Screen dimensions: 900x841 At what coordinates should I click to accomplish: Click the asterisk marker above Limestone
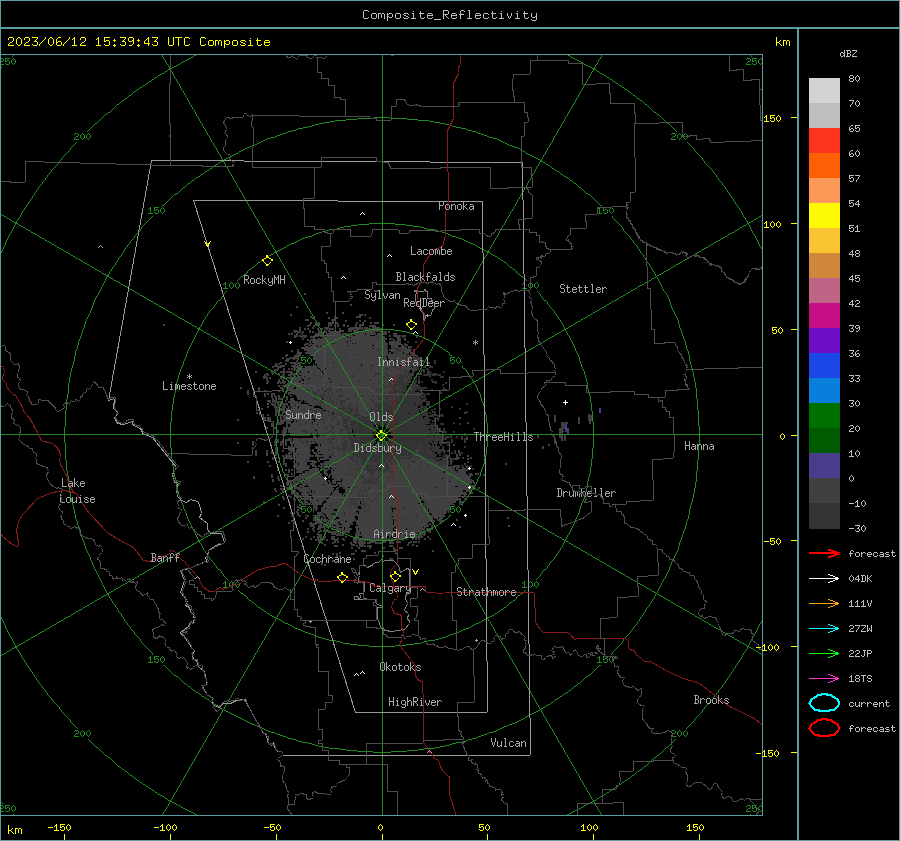click(189, 377)
